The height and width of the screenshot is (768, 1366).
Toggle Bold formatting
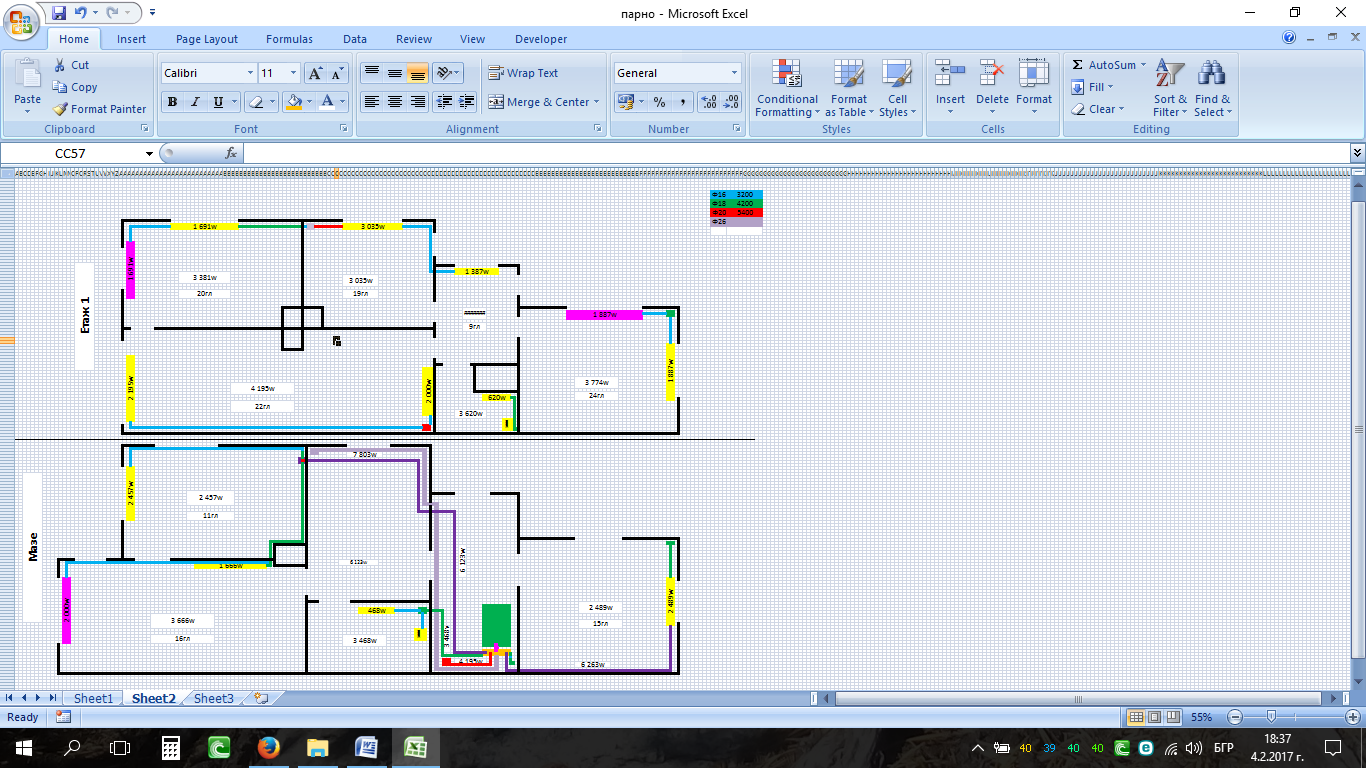click(x=172, y=102)
